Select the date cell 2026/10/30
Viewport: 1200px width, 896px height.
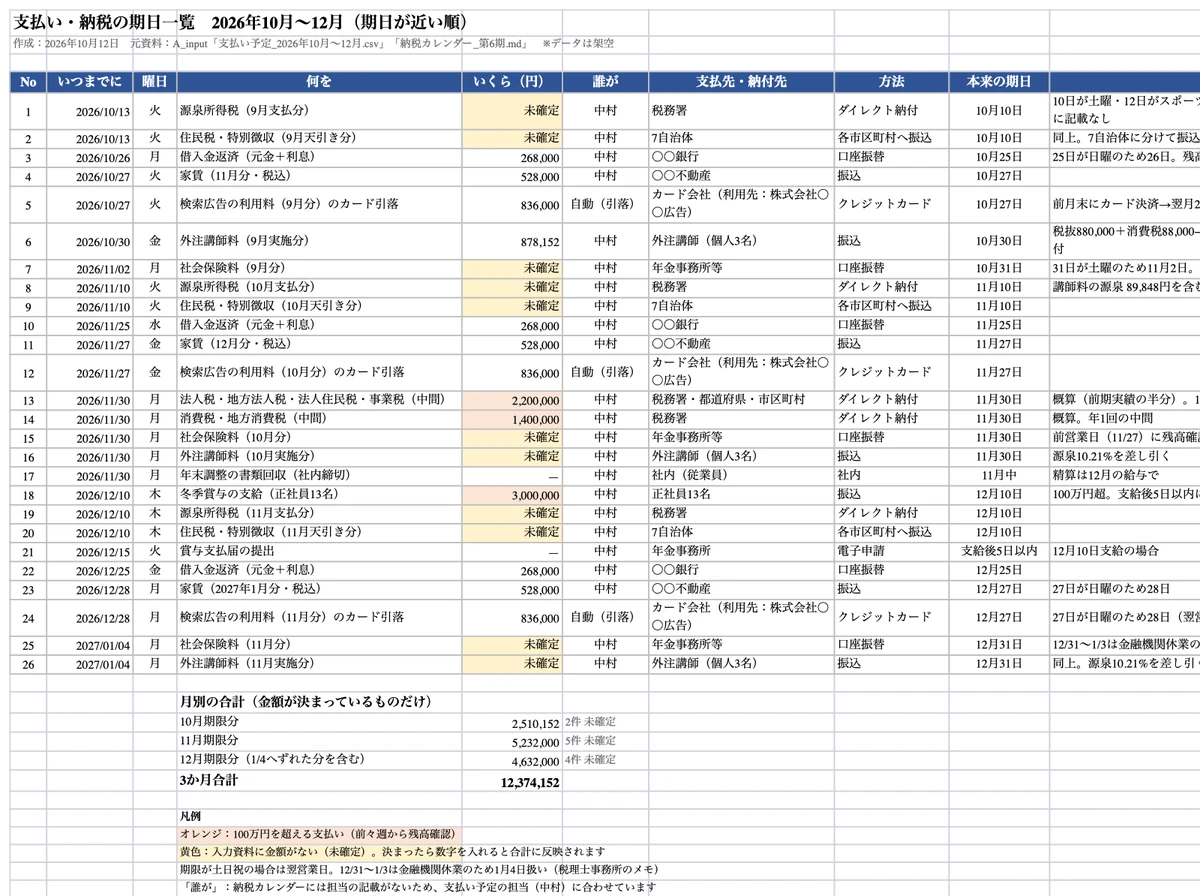click(92, 242)
